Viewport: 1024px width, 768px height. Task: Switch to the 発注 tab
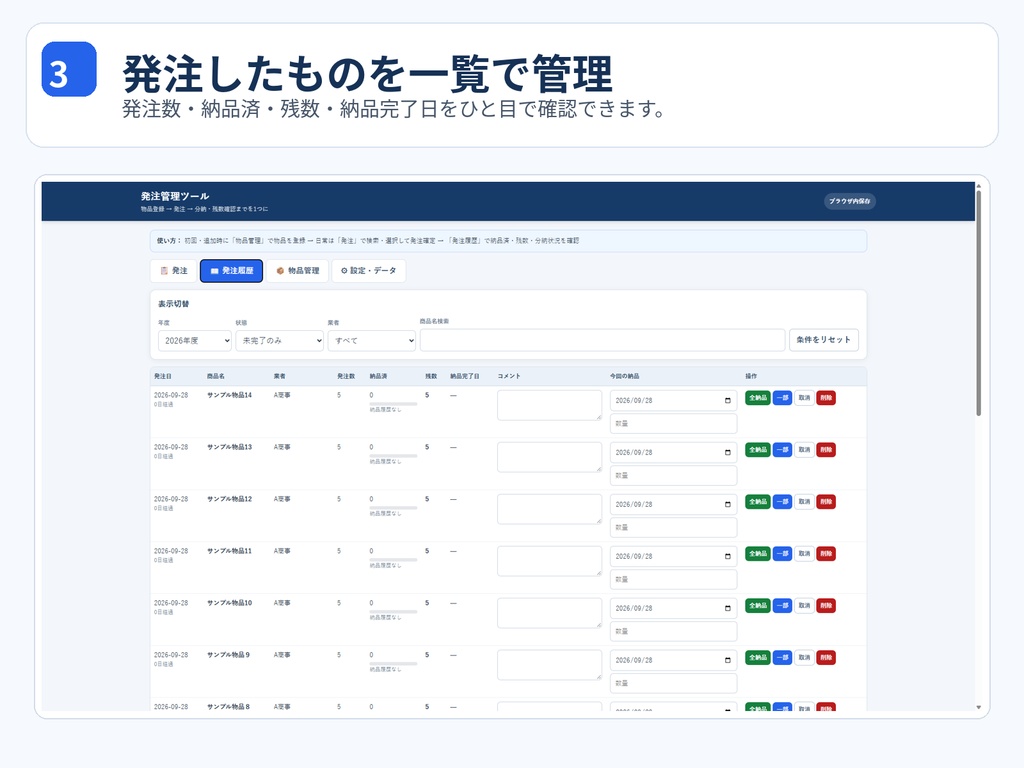pos(174,270)
